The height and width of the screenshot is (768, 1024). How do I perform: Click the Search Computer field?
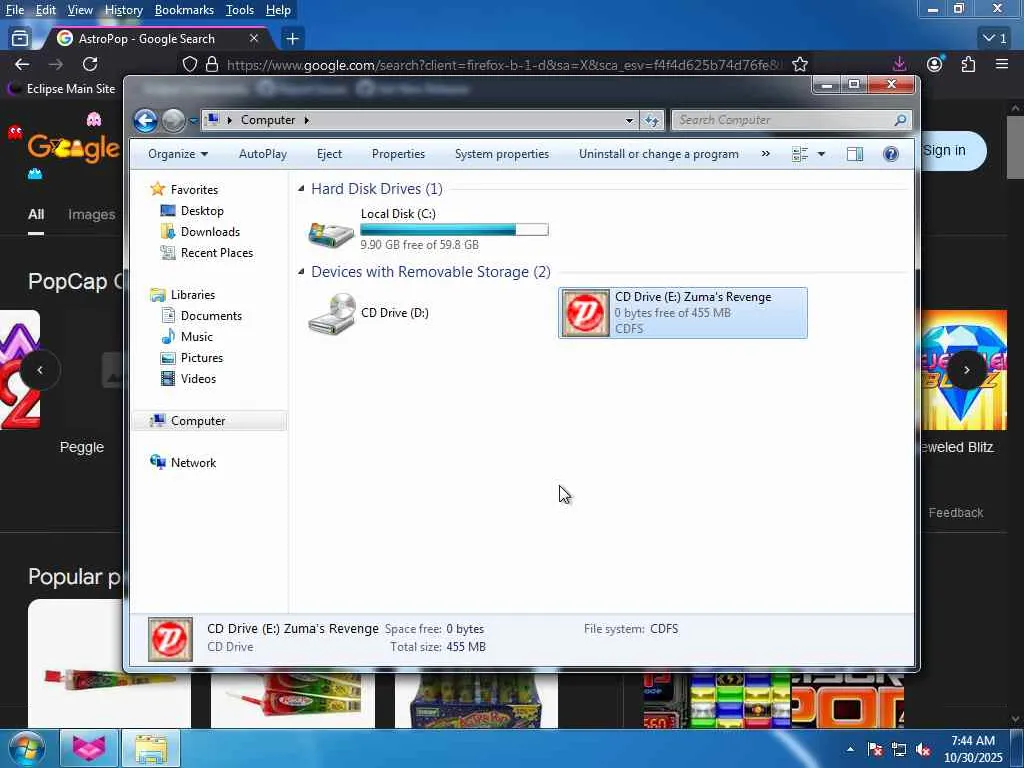pyautogui.click(x=791, y=120)
